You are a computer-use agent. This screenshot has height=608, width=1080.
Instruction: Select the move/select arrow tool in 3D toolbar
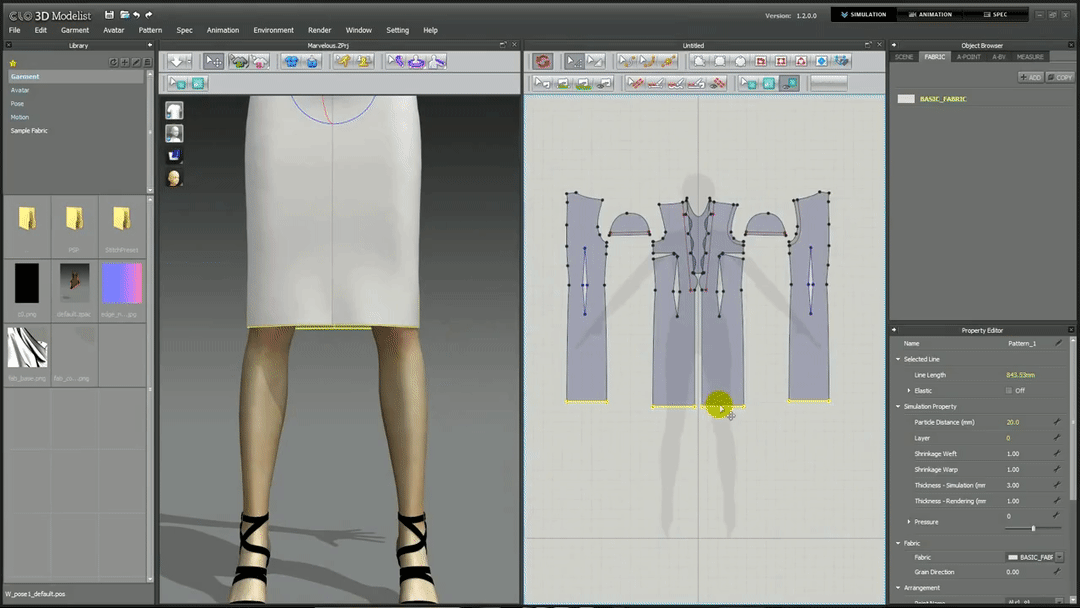tap(214, 61)
